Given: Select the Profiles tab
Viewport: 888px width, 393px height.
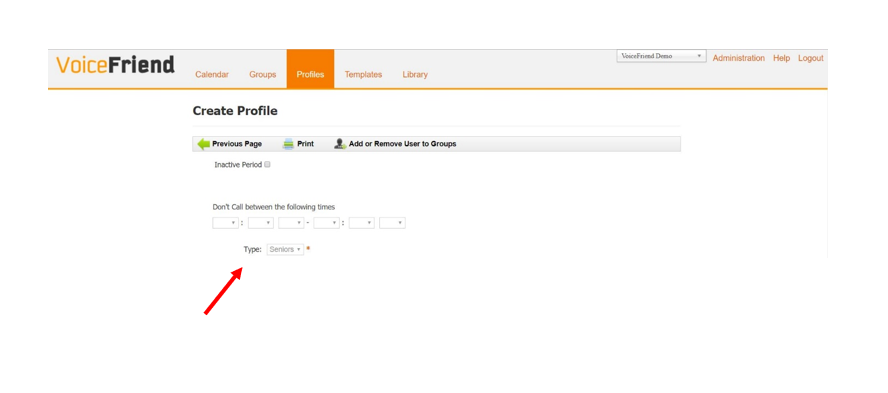Looking at the screenshot, I should click(x=310, y=69).
